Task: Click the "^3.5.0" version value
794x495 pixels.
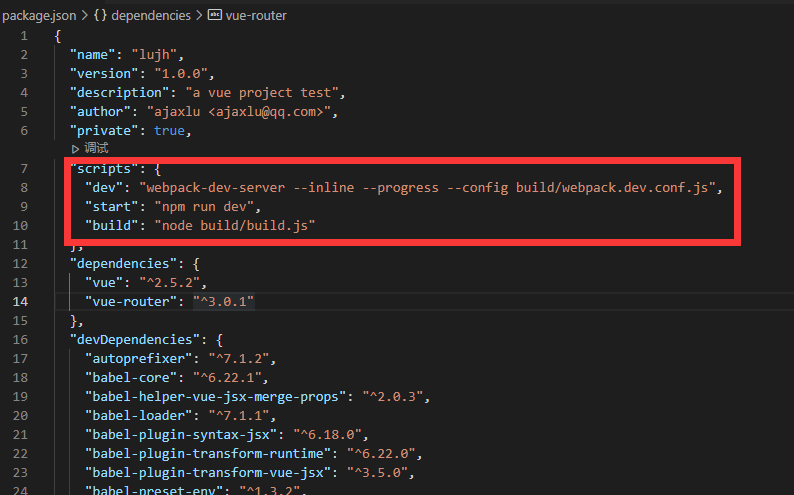Action: (378, 473)
